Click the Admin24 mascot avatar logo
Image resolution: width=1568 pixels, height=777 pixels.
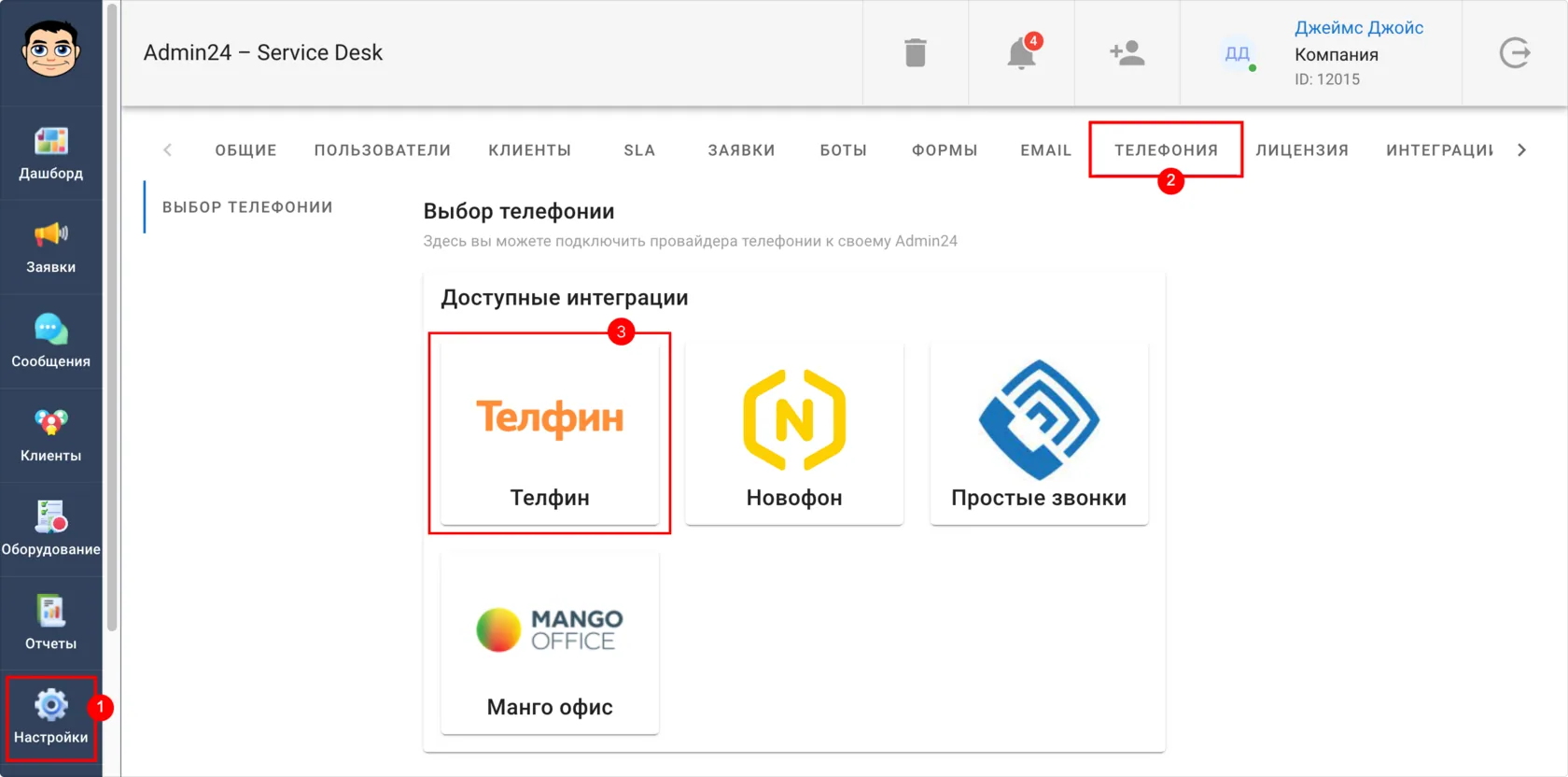tap(50, 49)
